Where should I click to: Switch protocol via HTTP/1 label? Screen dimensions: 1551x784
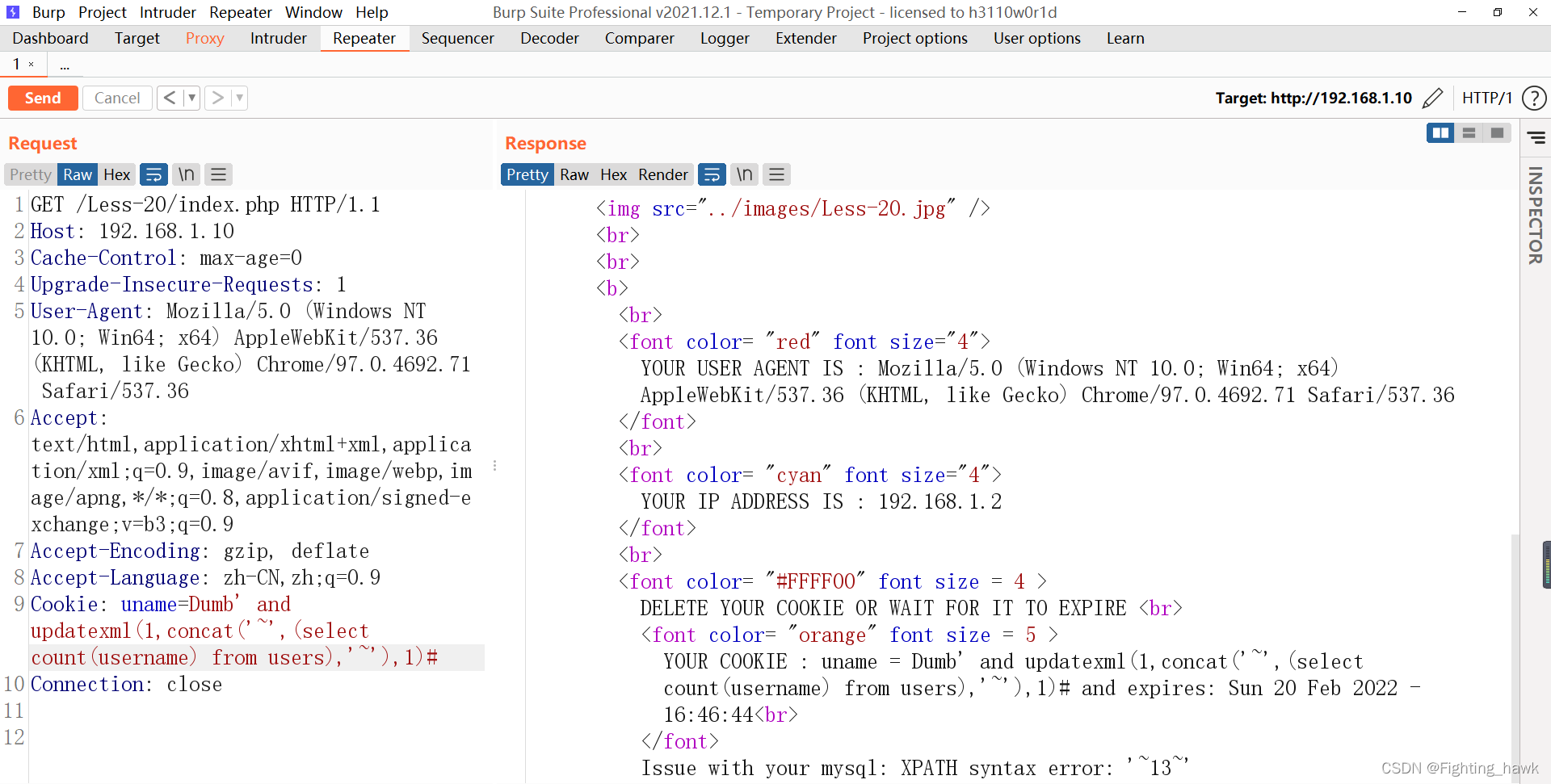click(1486, 99)
